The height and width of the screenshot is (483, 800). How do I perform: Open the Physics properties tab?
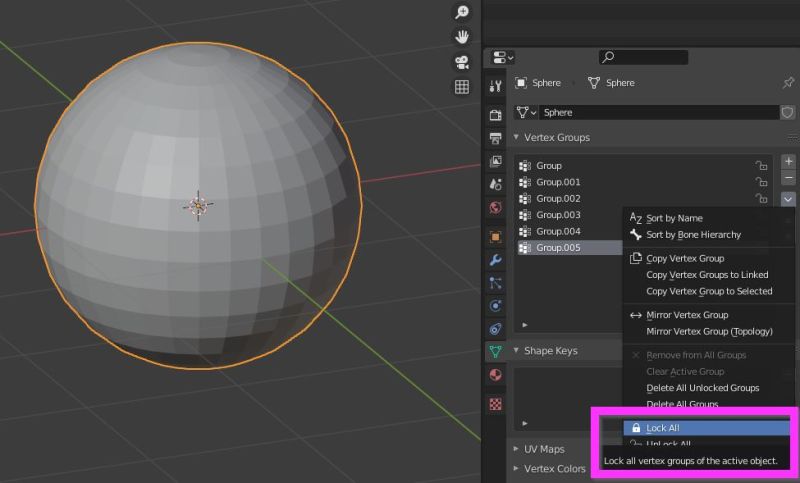pyautogui.click(x=495, y=306)
